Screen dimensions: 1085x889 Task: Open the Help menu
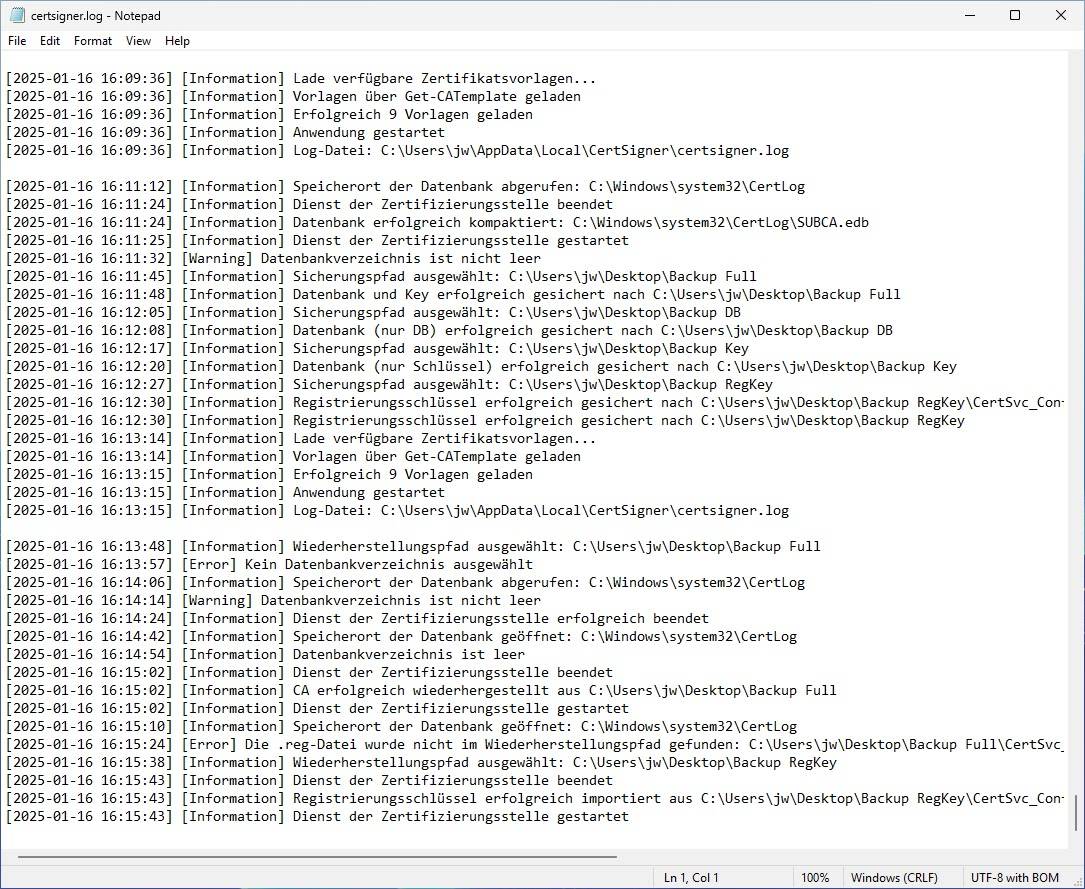point(177,41)
